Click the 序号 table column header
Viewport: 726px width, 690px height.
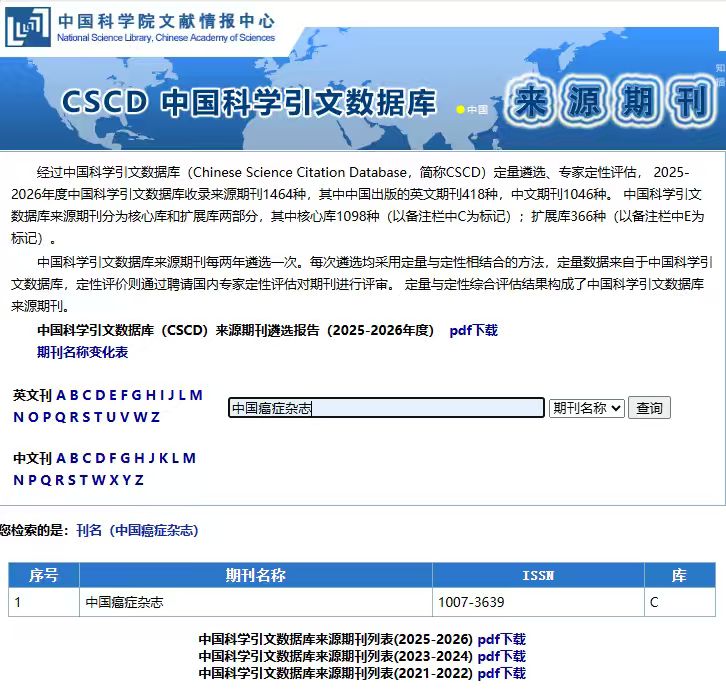[44, 575]
